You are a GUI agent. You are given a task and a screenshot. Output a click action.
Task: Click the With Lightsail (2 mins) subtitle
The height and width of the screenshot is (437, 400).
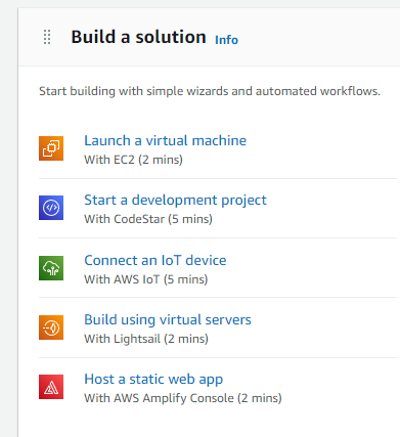click(x=146, y=339)
